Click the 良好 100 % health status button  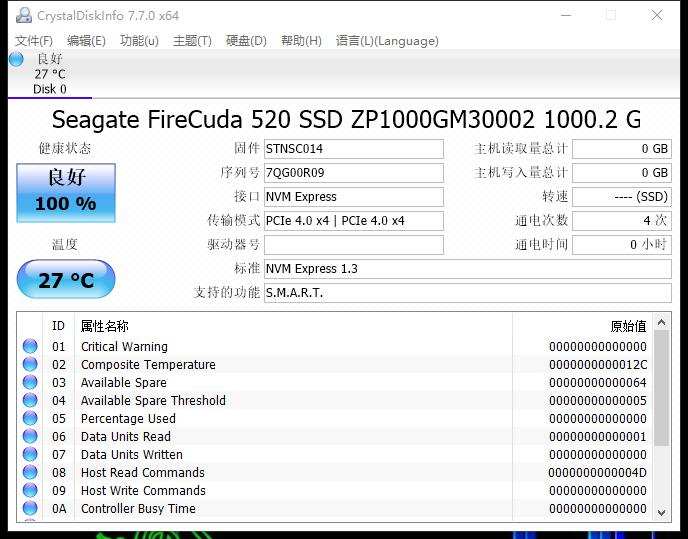pyautogui.click(x=66, y=193)
